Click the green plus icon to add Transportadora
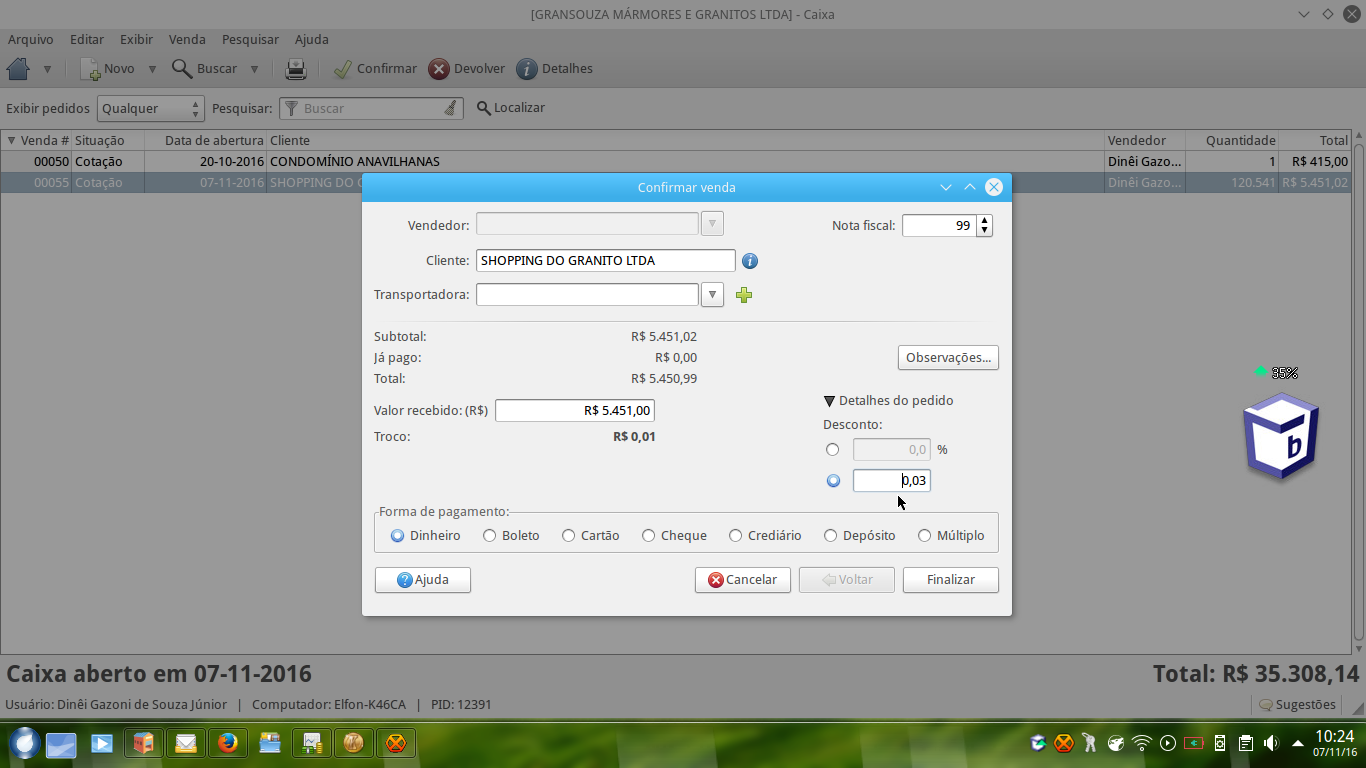The height and width of the screenshot is (768, 1366). coord(743,294)
